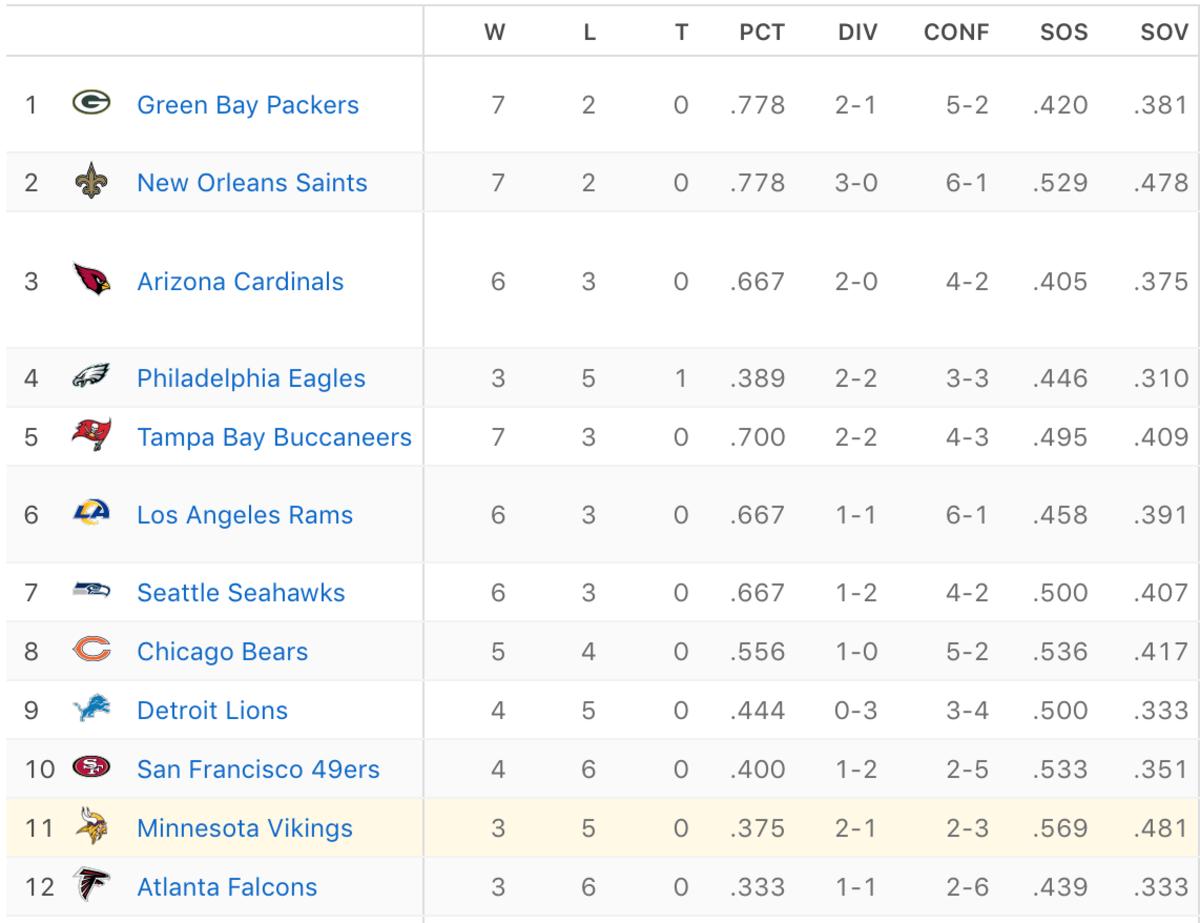The height and width of the screenshot is (923, 1200).
Task: Open the Minnesota Vikings team link
Action: point(244,828)
